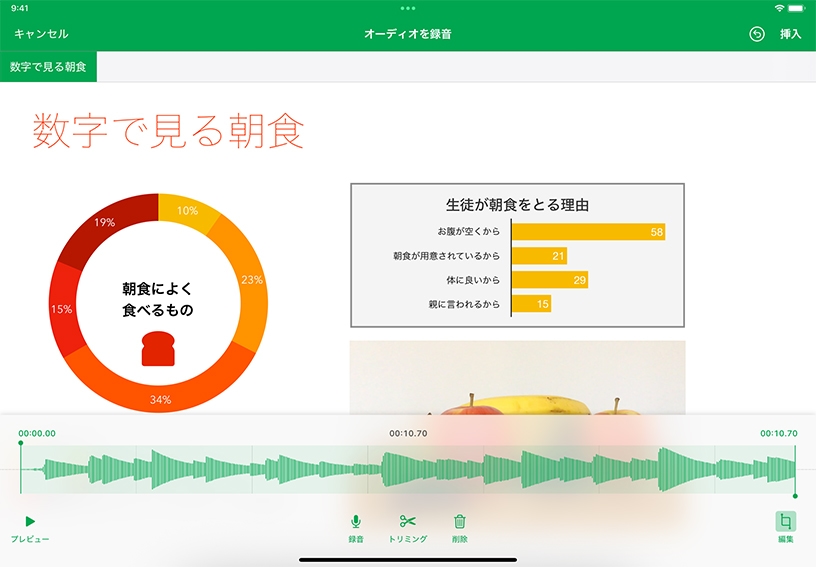Viewport: 816px width, 567px height.
Task: Open the 数字で見る朝食 sheet tab
Action: 48,67
